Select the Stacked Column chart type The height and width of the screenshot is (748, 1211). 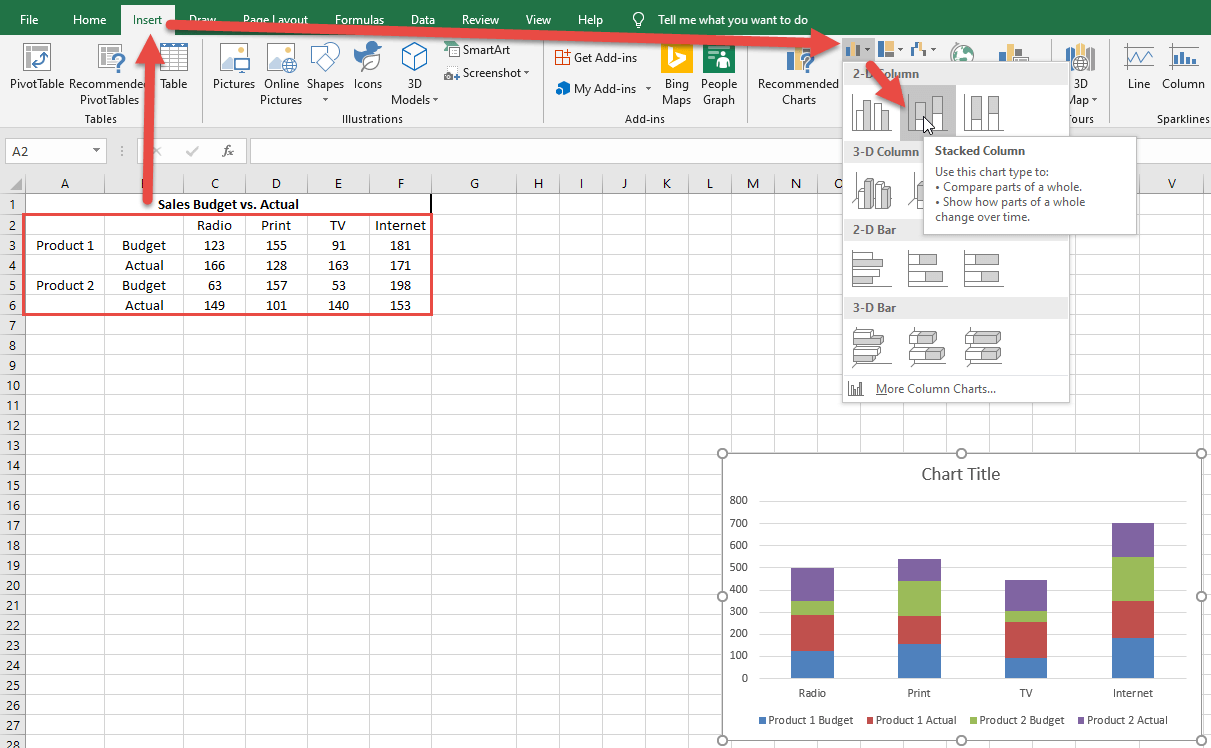coord(927,113)
